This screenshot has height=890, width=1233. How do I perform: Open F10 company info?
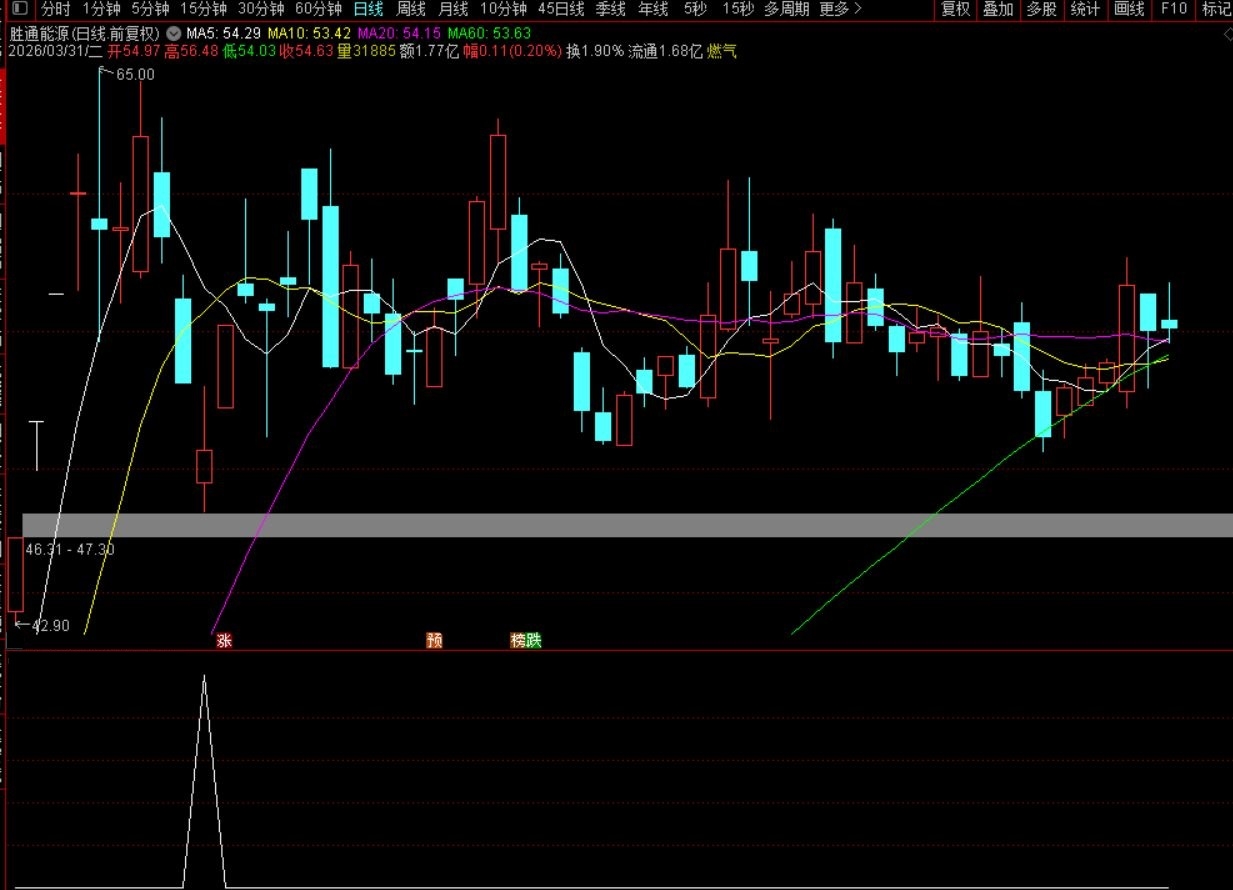1174,10
